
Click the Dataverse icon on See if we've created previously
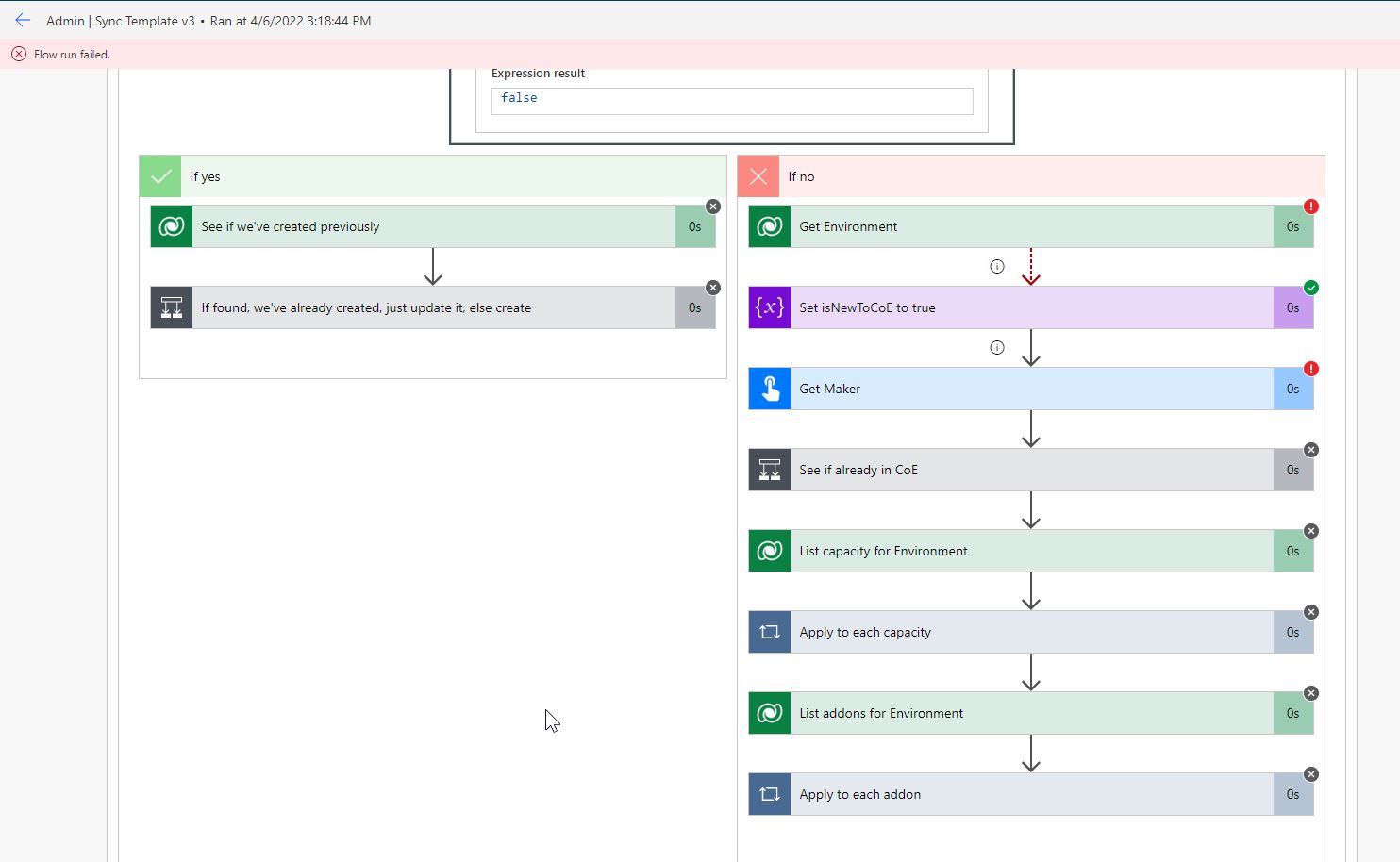172,226
